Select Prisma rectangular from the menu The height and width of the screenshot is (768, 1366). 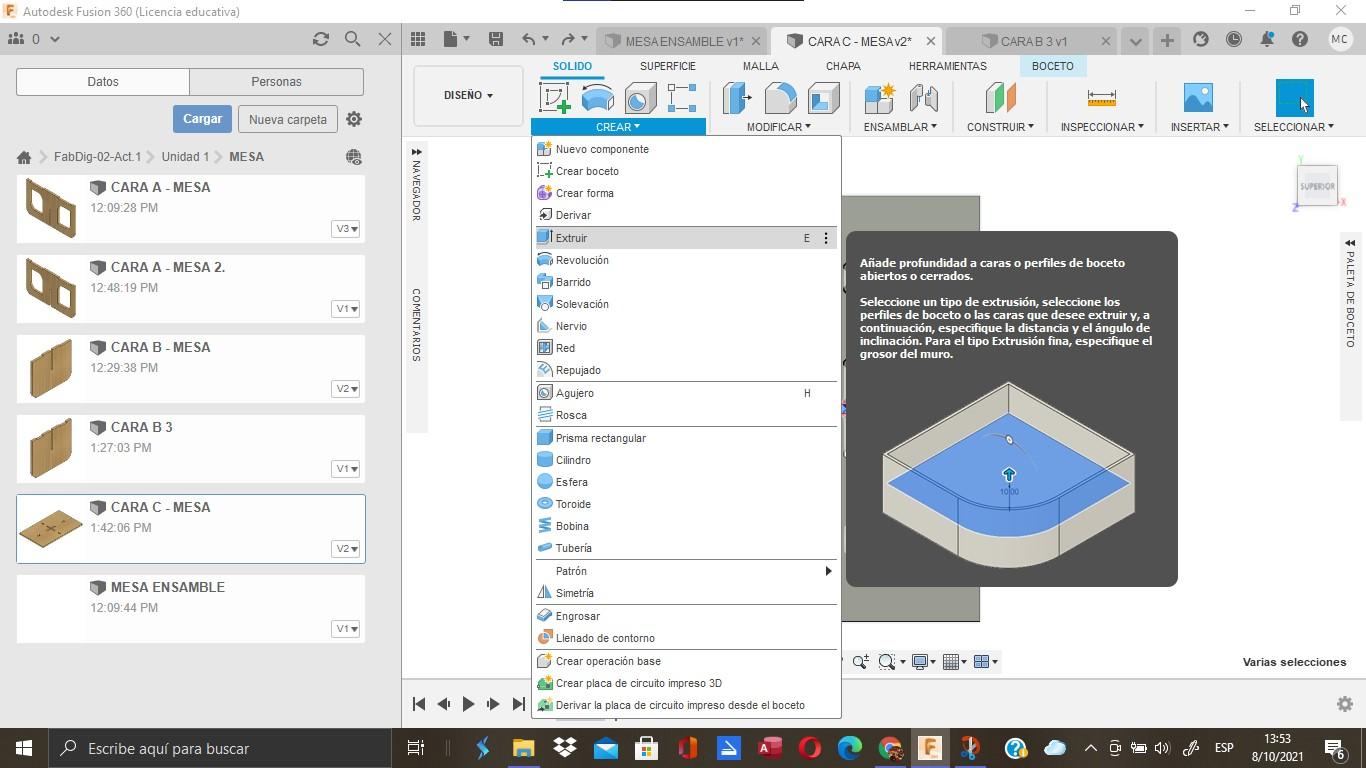coord(686,438)
